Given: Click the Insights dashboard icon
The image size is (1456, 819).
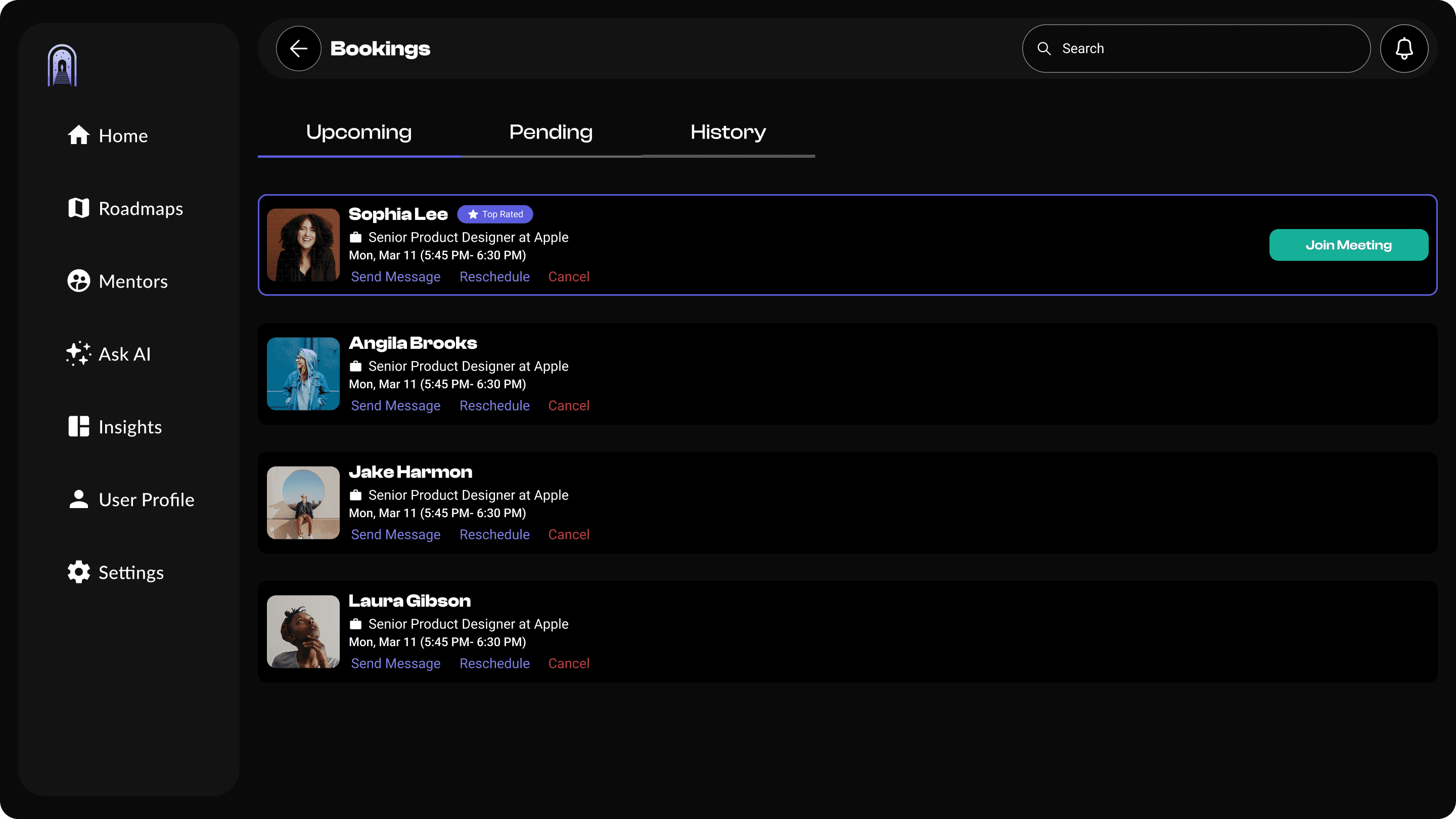Looking at the screenshot, I should click(78, 427).
